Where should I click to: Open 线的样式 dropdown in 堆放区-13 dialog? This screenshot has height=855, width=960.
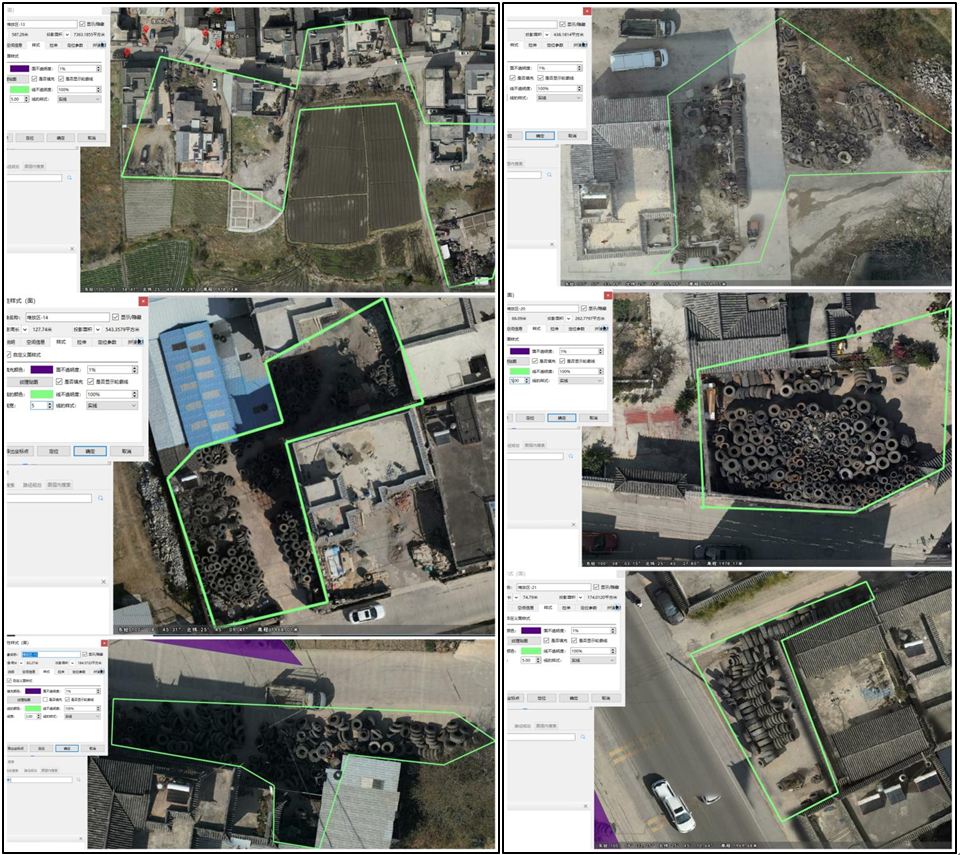pos(80,99)
